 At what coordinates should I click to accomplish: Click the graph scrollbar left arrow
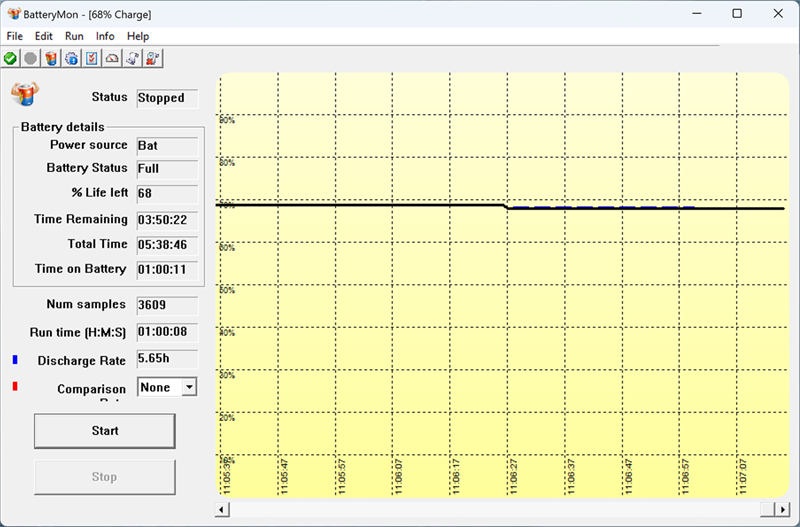coord(222,509)
